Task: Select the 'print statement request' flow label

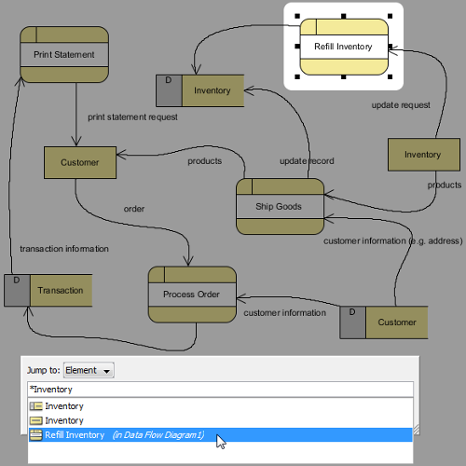Action: point(132,117)
